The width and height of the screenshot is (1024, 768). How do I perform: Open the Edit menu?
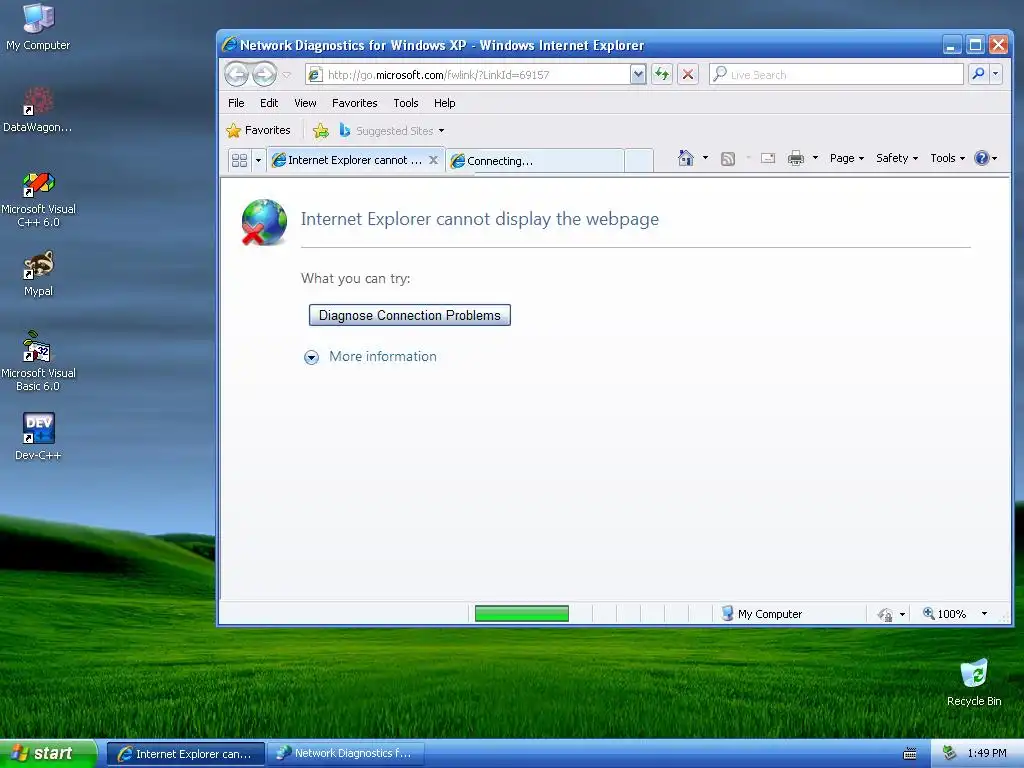pos(268,103)
